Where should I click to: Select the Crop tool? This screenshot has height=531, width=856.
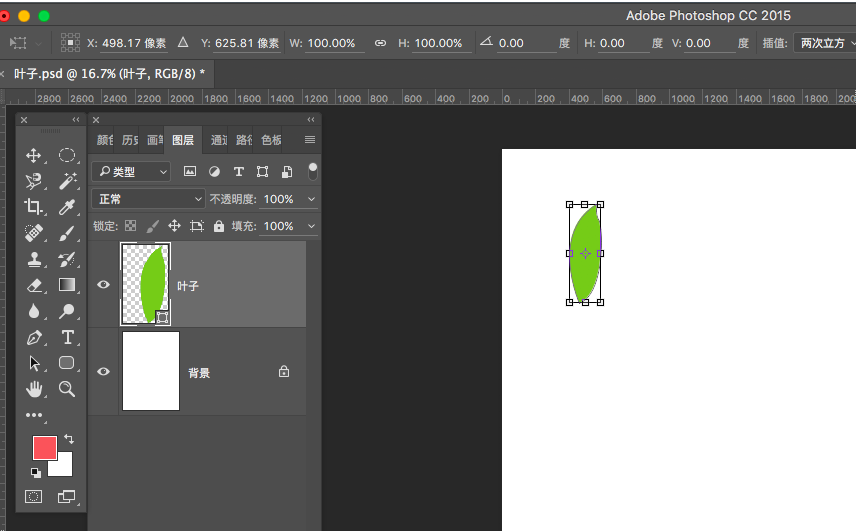point(34,207)
